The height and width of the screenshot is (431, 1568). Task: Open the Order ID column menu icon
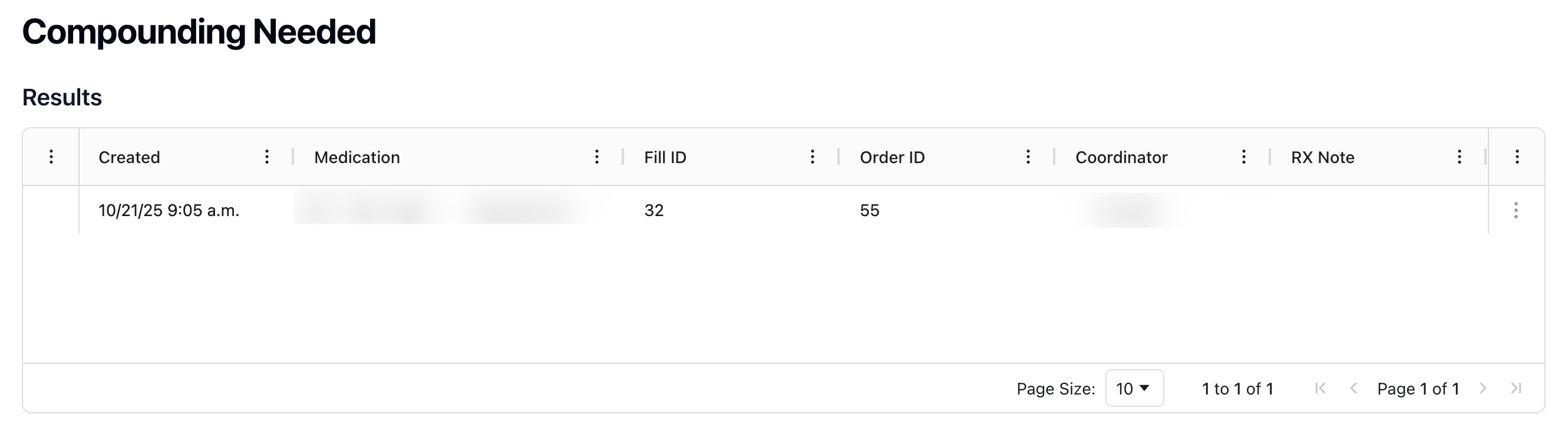[x=1028, y=157]
